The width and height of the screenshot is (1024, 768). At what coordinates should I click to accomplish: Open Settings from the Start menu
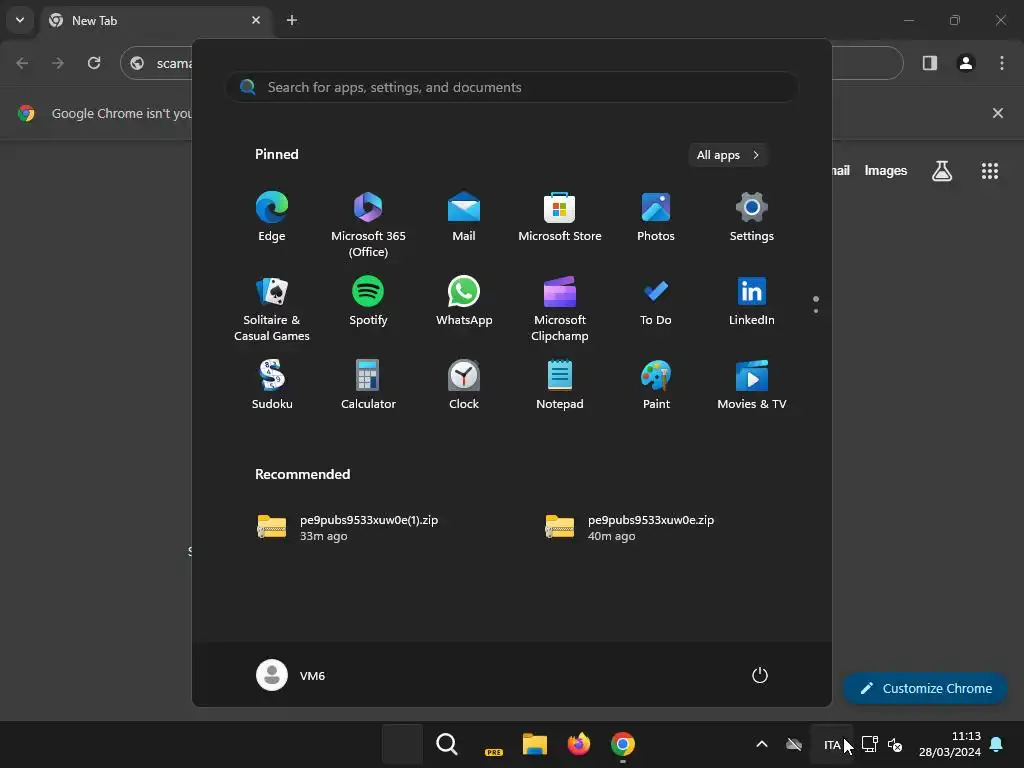[752, 217]
